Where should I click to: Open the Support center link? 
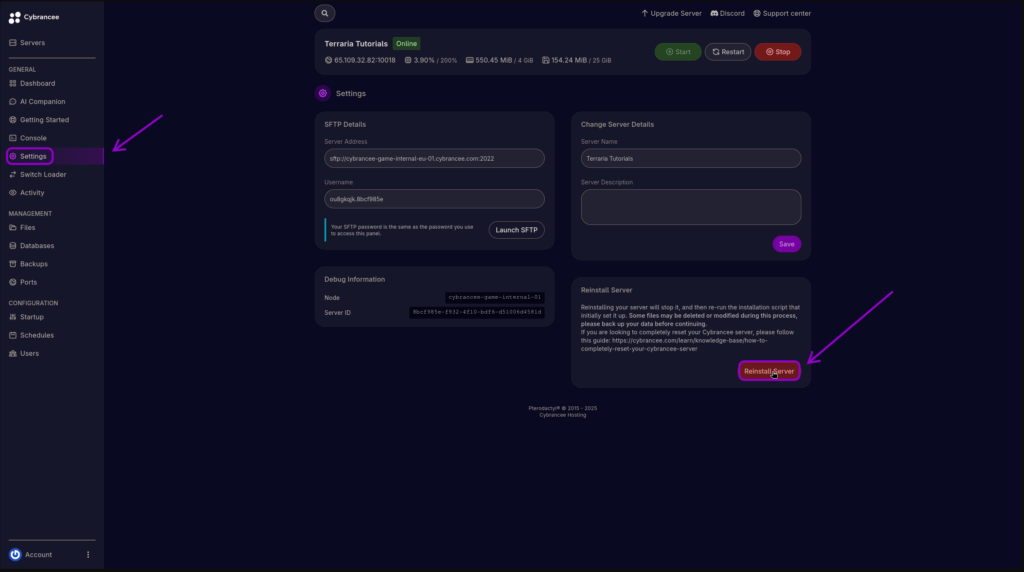click(782, 13)
